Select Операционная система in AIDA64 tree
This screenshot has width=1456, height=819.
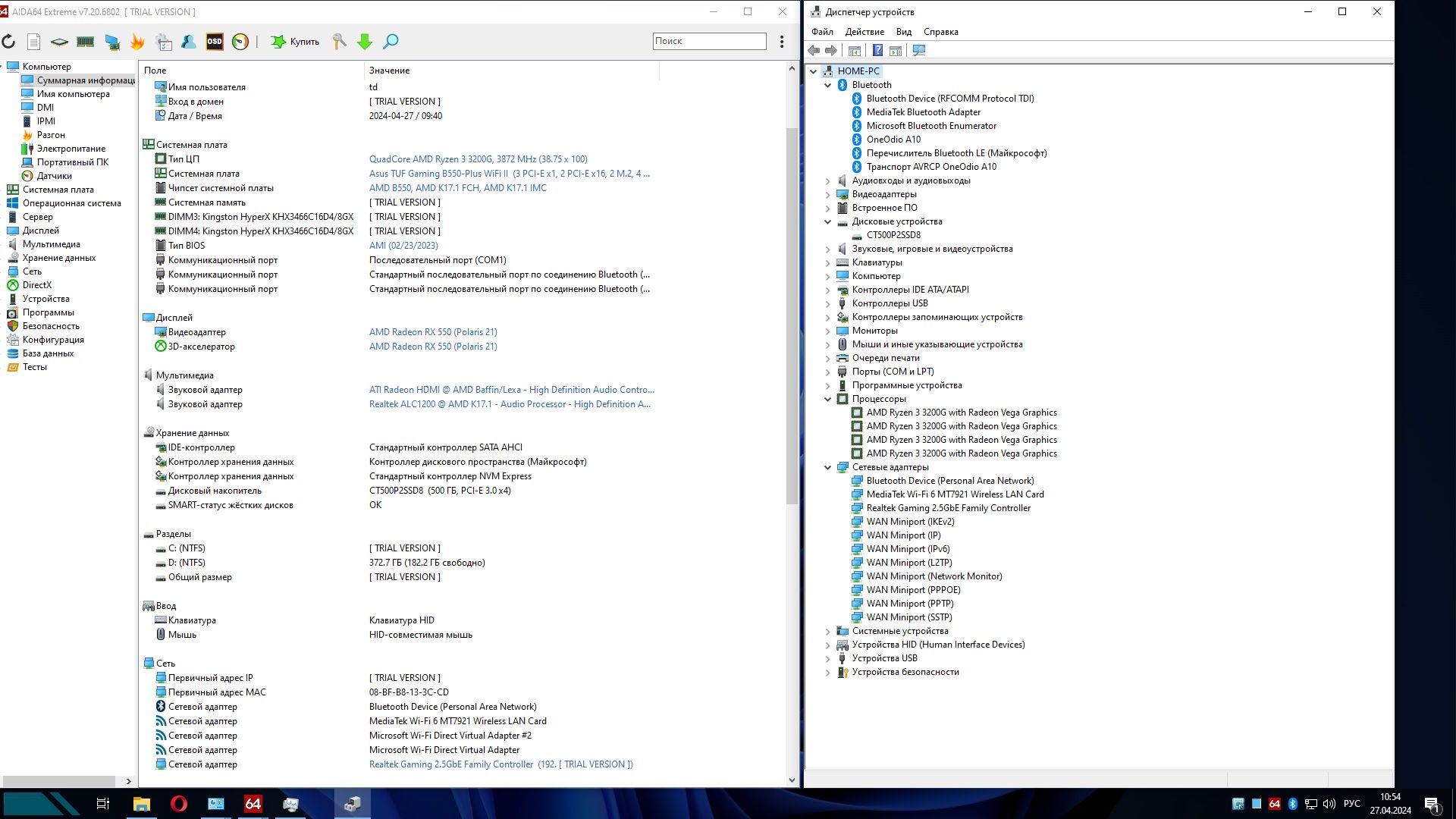click(71, 203)
